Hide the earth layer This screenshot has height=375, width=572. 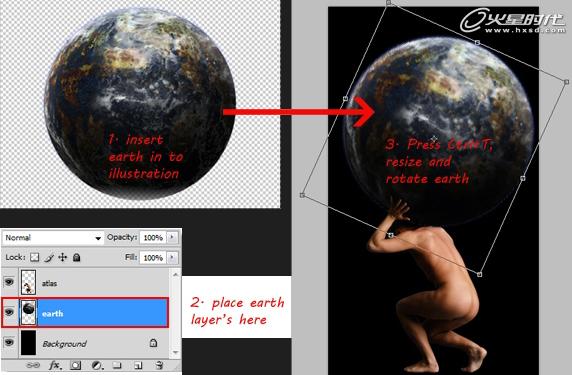[x=9, y=312]
